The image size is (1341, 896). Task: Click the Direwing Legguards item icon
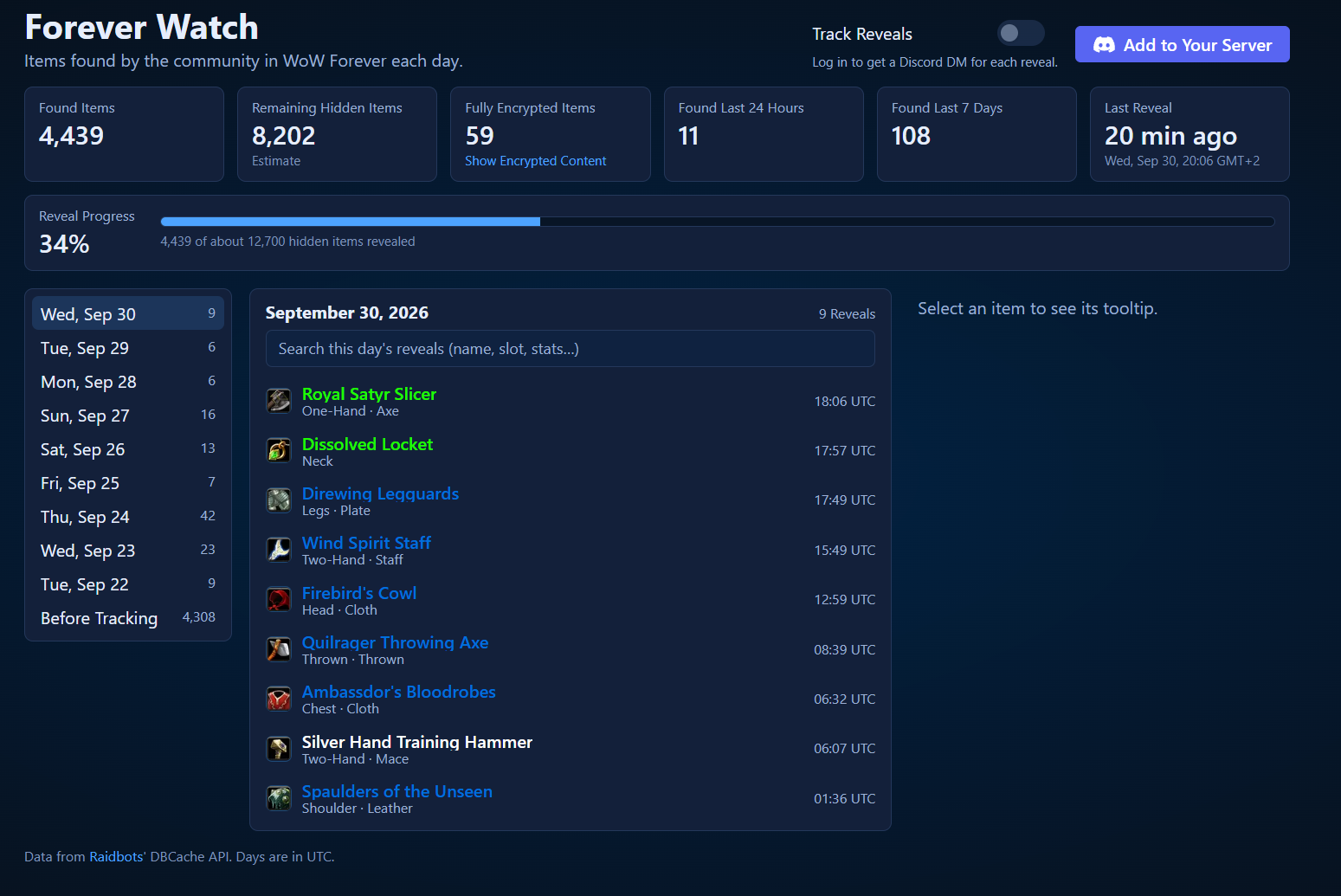pyautogui.click(x=279, y=500)
